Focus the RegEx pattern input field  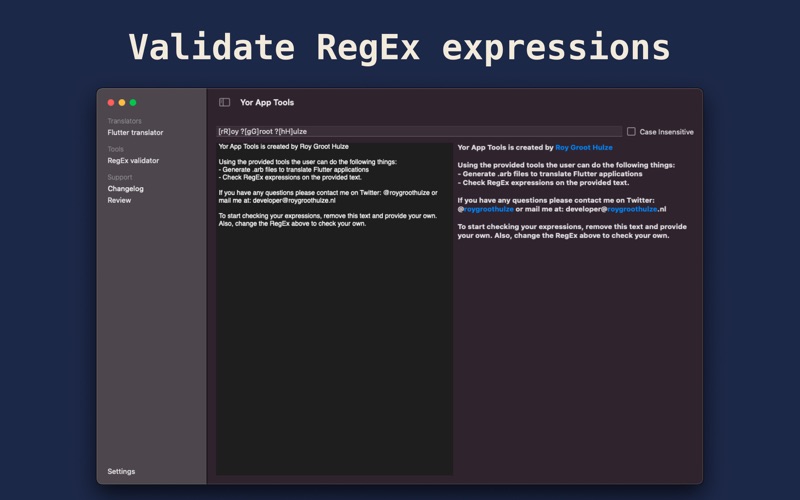click(x=418, y=132)
